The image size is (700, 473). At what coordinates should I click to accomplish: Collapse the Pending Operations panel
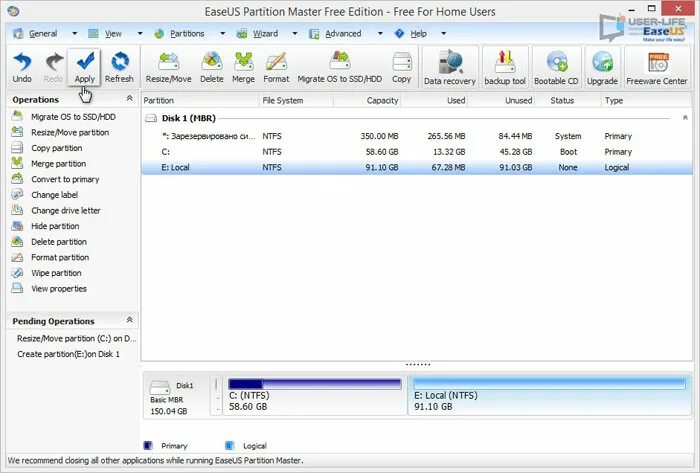129,320
